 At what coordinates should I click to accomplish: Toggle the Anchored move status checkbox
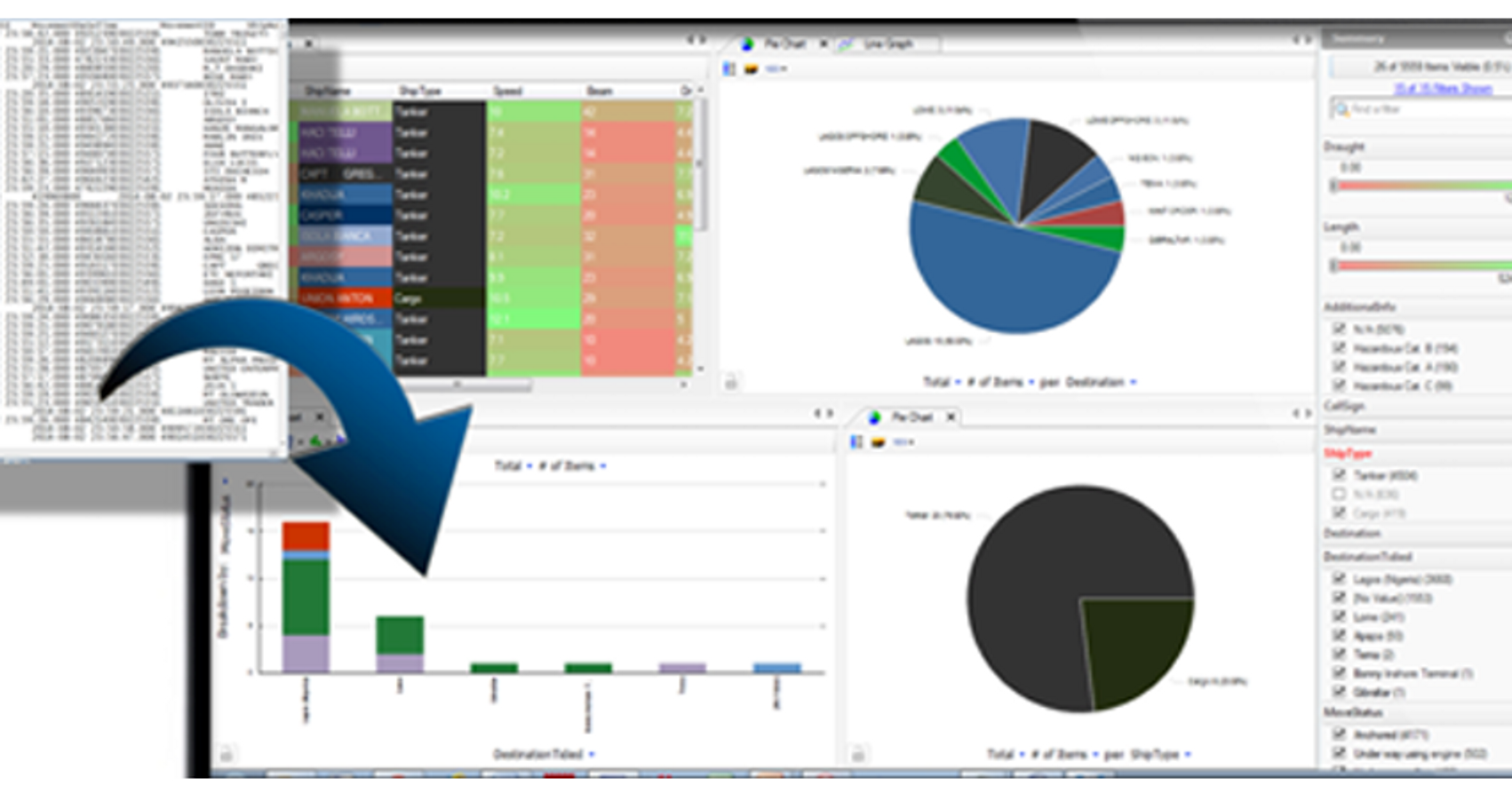pyautogui.click(x=1339, y=734)
